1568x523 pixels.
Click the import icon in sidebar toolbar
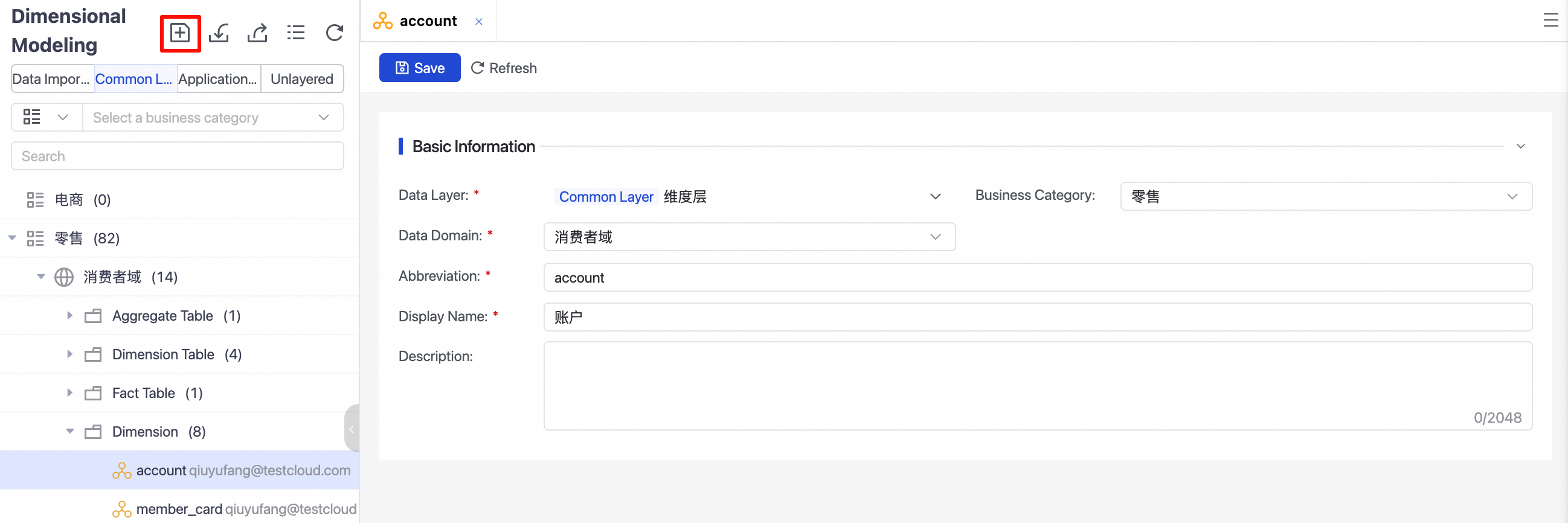click(x=219, y=33)
